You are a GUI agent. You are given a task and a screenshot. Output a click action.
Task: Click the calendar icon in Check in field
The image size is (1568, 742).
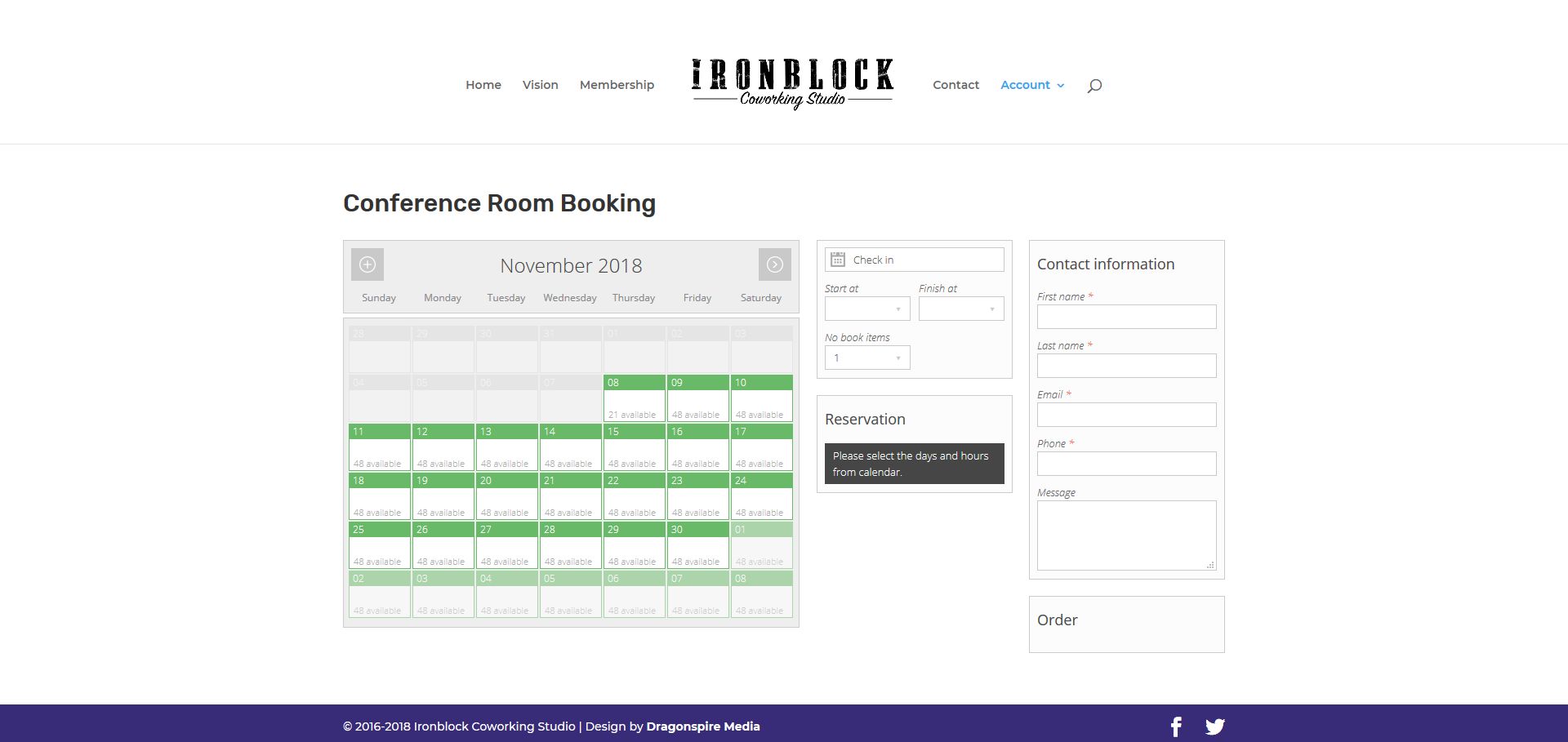[838, 260]
